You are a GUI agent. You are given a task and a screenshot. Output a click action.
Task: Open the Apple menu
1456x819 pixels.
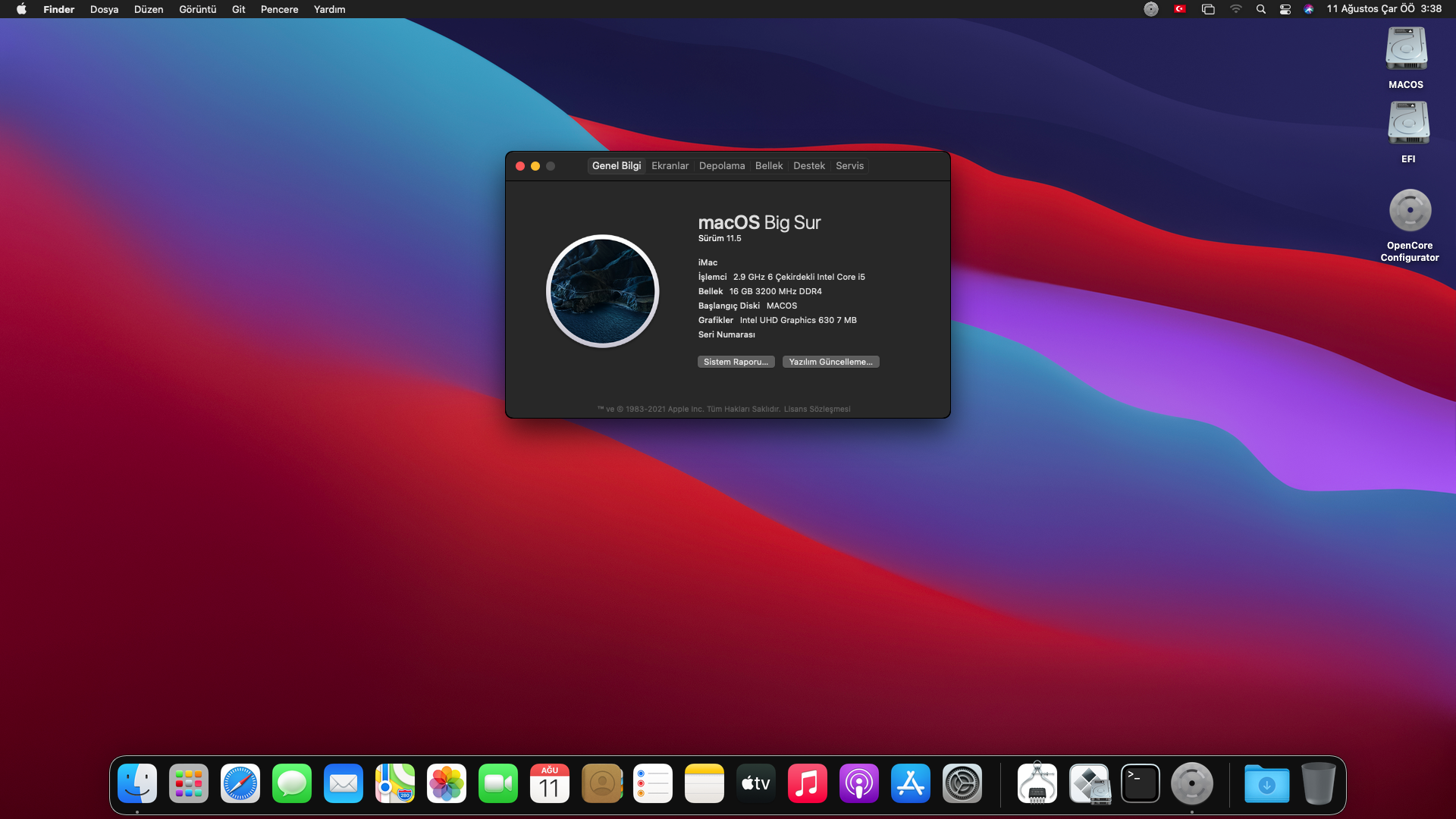[21, 9]
